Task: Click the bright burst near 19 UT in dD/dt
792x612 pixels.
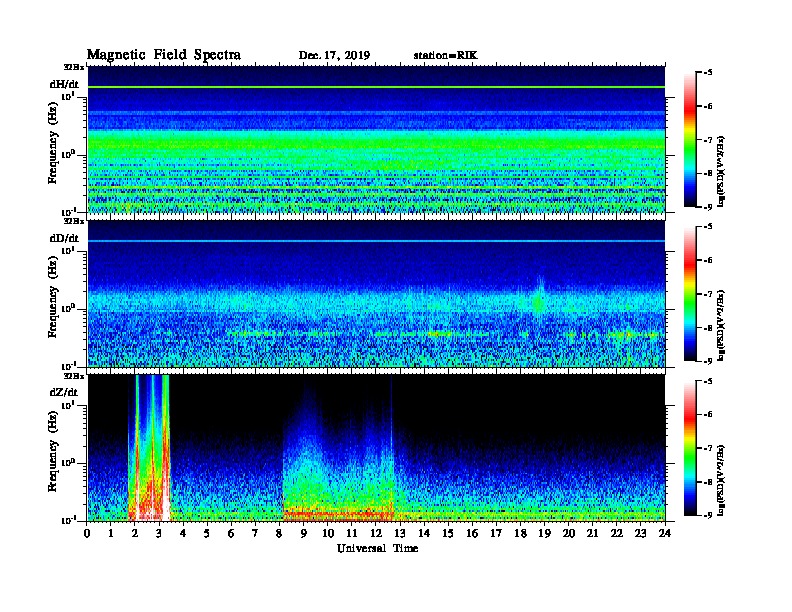Action: [x=539, y=300]
